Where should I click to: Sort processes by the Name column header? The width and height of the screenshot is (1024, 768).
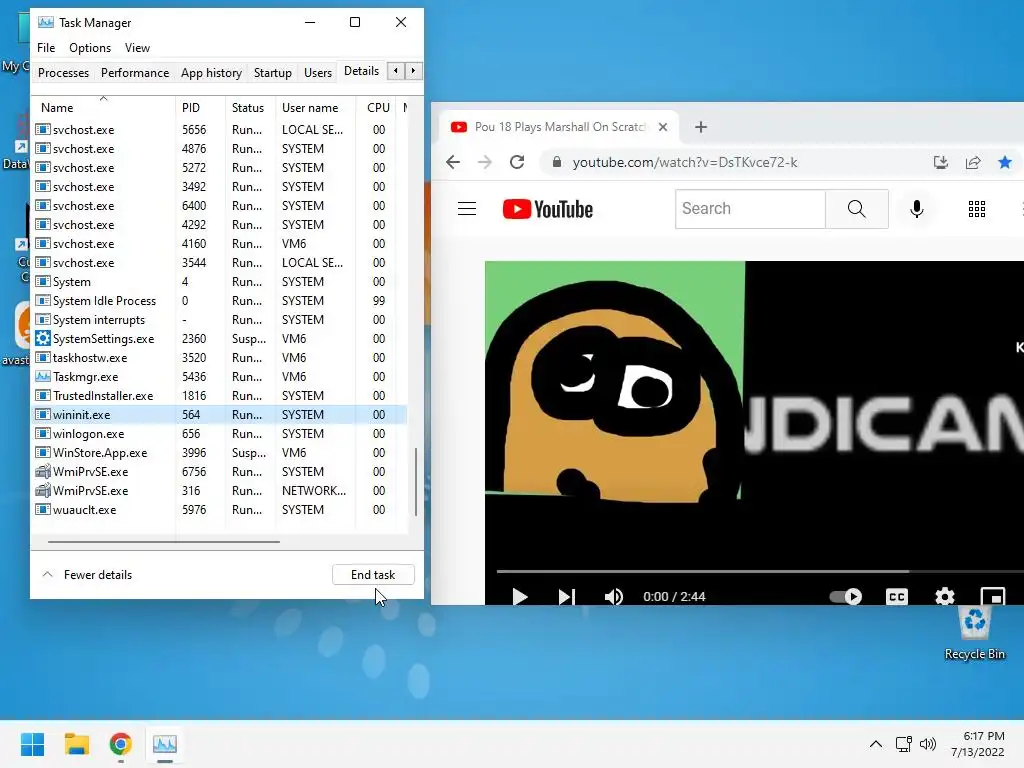coord(103,107)
